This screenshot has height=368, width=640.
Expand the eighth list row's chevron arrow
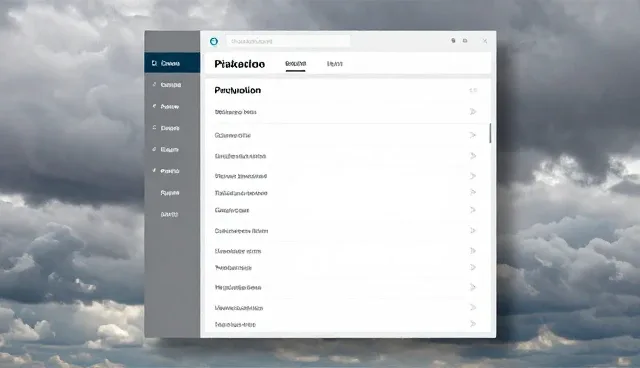[473, 251]
